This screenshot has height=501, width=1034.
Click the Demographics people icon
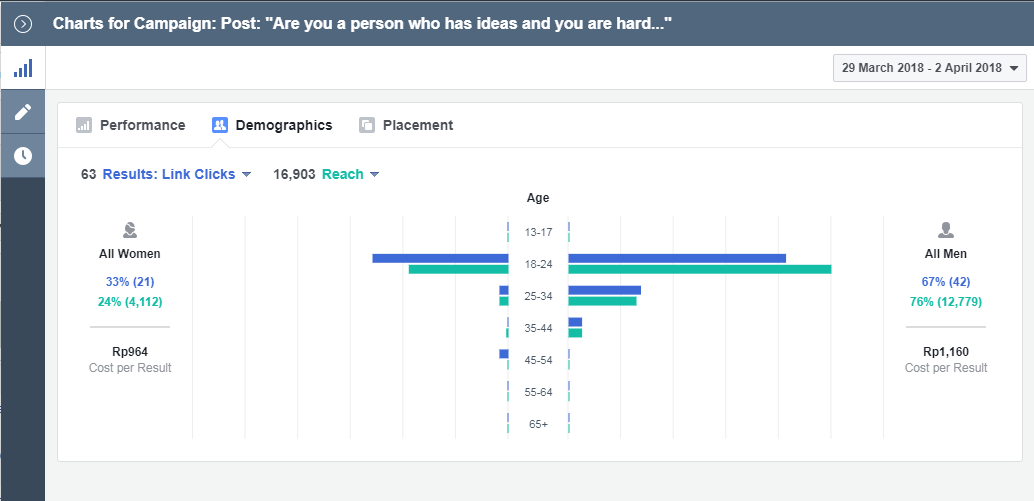click(220, 125)
